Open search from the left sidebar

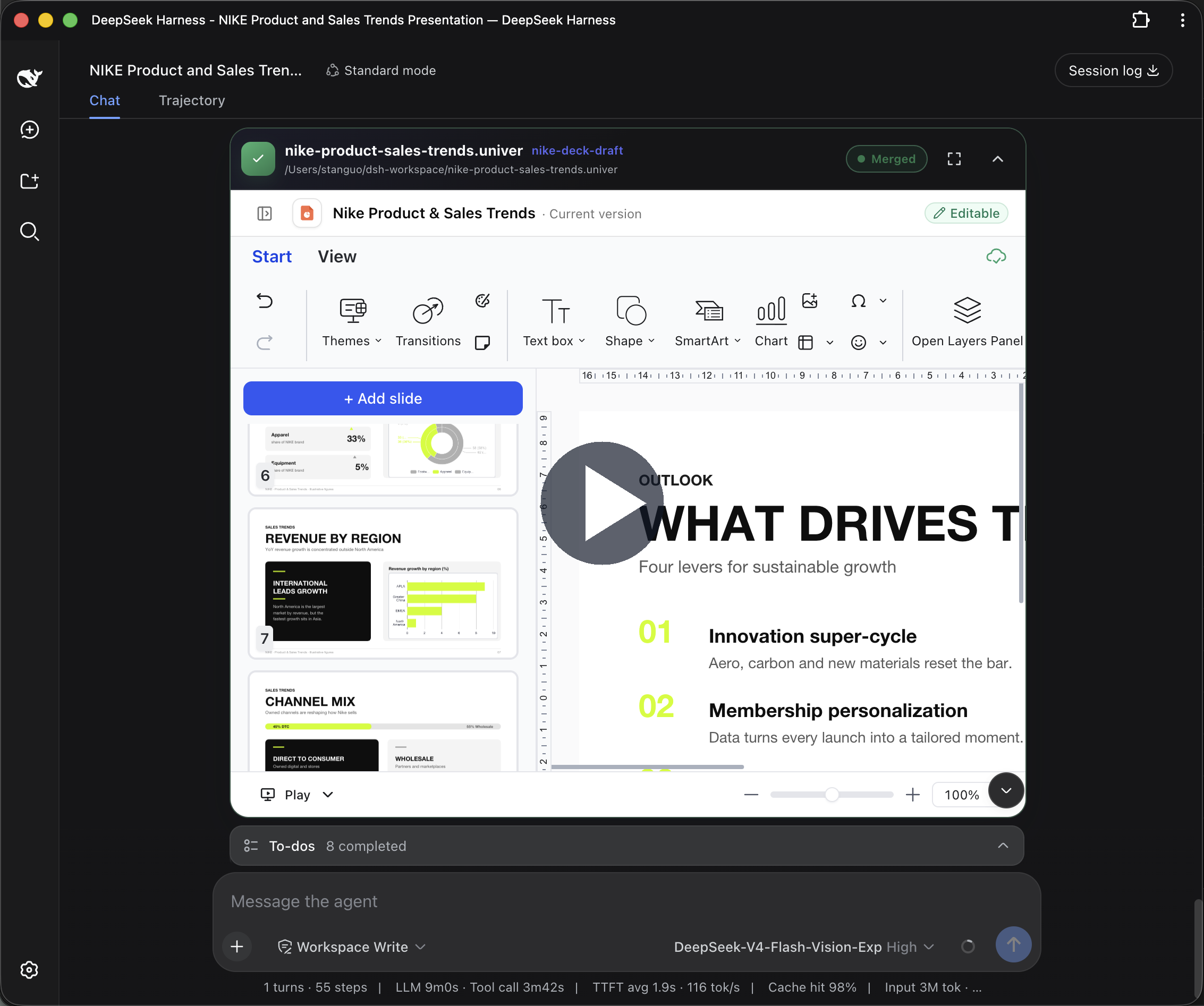click(x=29, y=232)
